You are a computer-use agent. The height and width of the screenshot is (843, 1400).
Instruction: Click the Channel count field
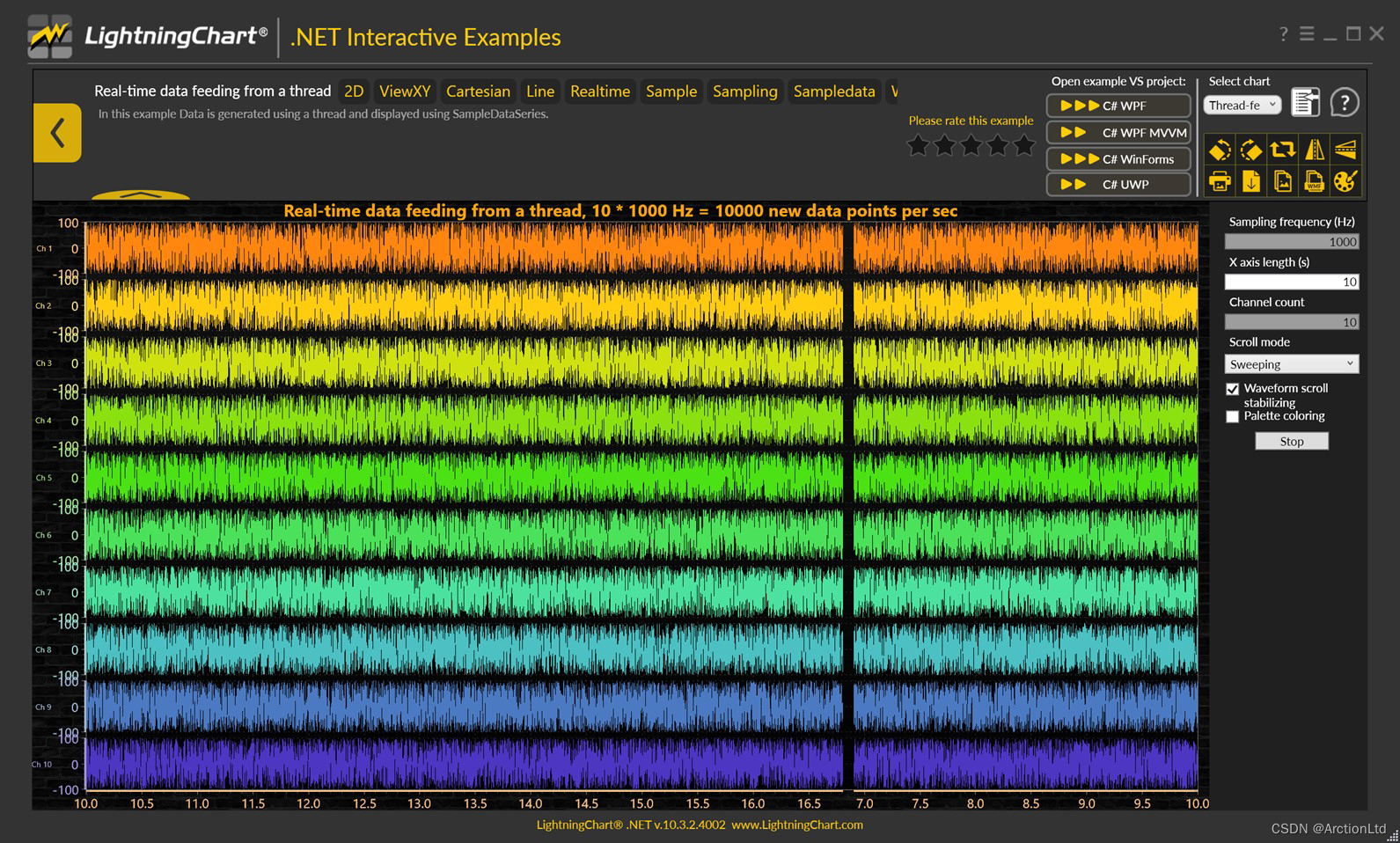[x=1292, y=322]
